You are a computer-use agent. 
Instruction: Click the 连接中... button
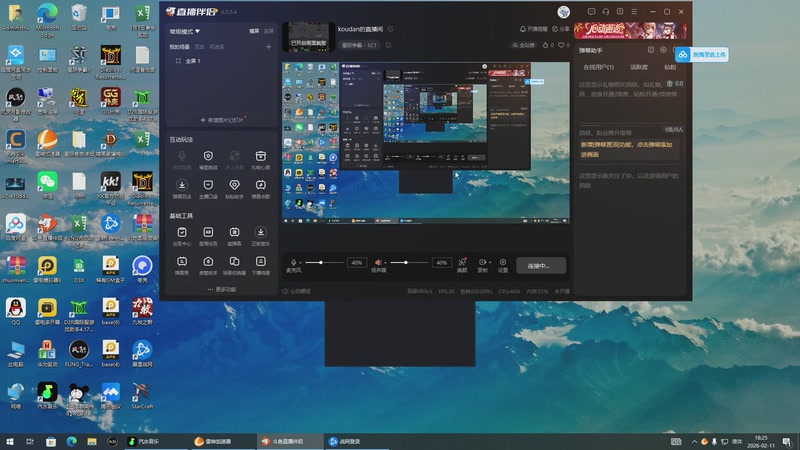point(541,266)
